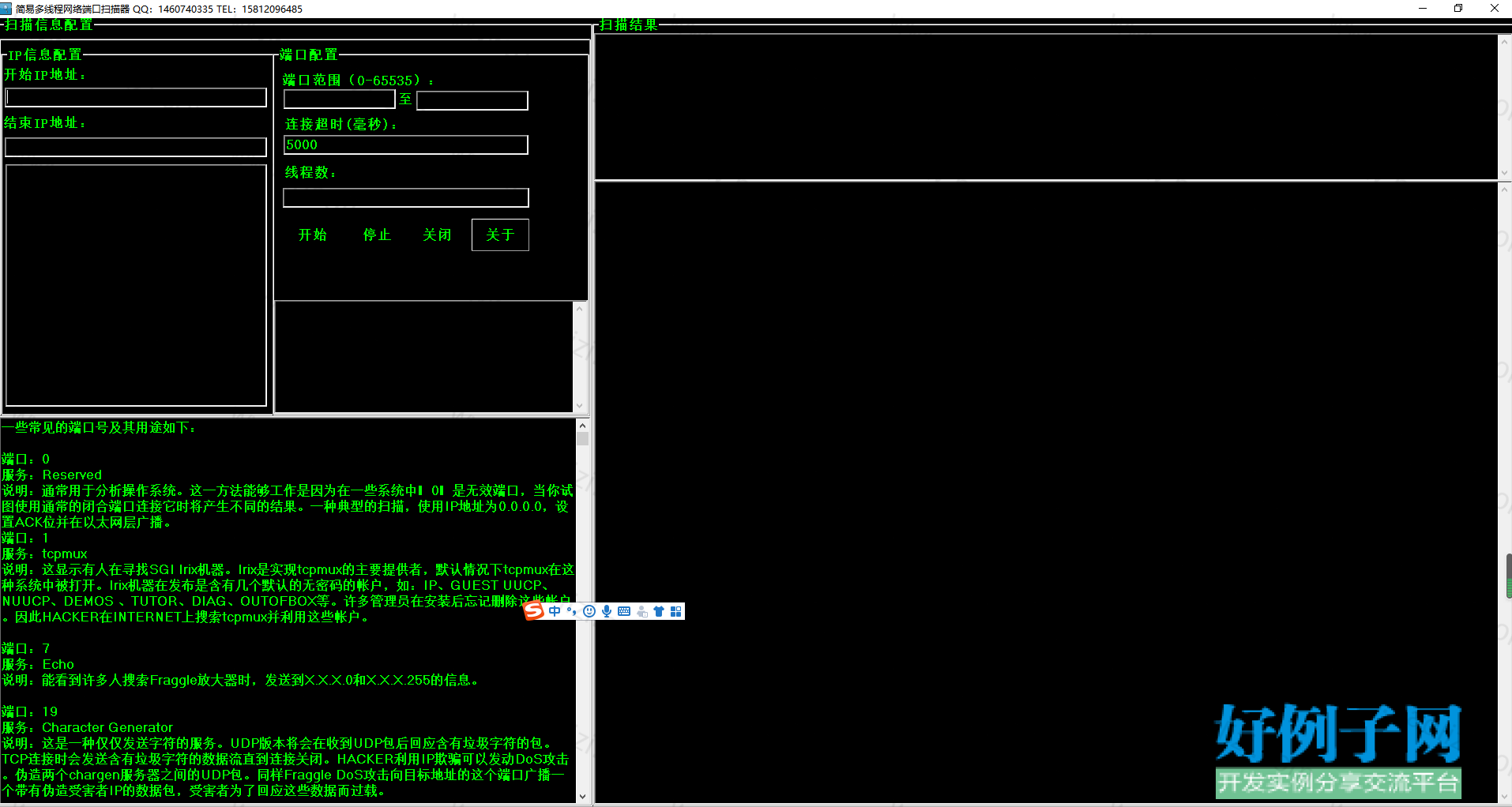This screenshot has height=807, width=1512.
Task: Click the '端口配置' group label
Action: 309,54
